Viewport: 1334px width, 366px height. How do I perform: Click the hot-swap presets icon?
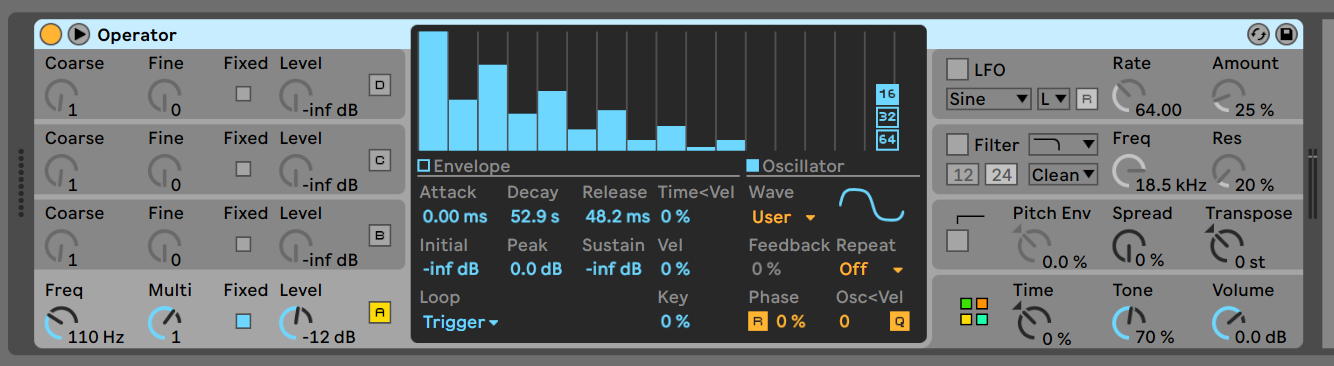(x=1259, y=35)
